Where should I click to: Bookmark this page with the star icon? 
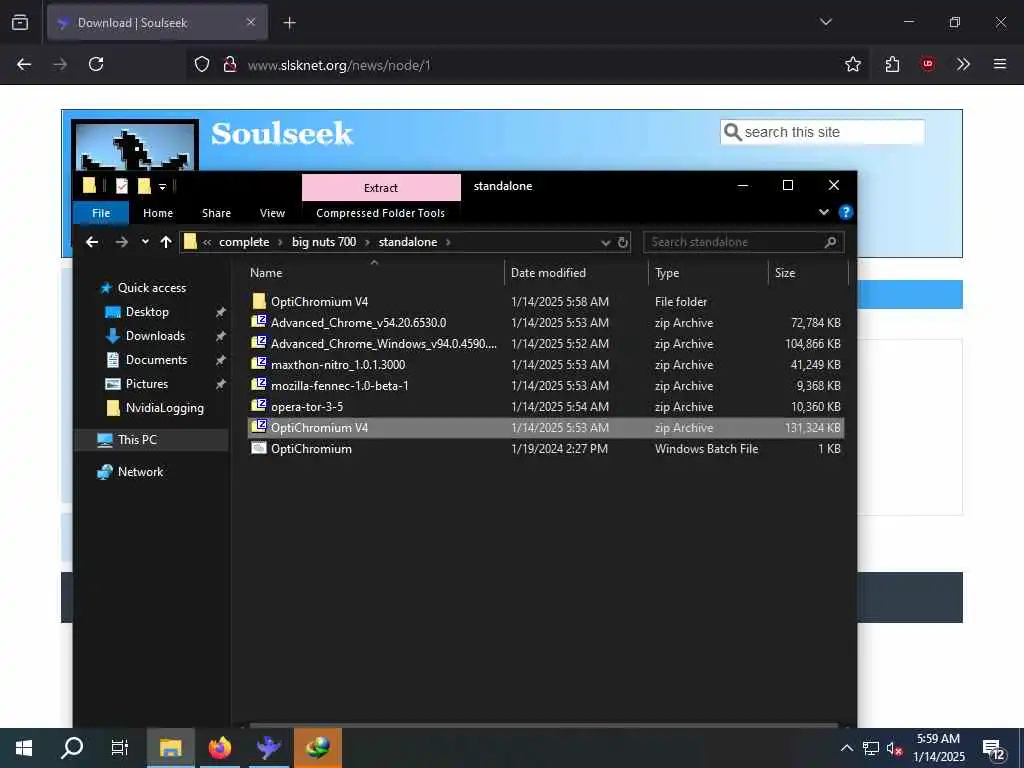[852, 64]
